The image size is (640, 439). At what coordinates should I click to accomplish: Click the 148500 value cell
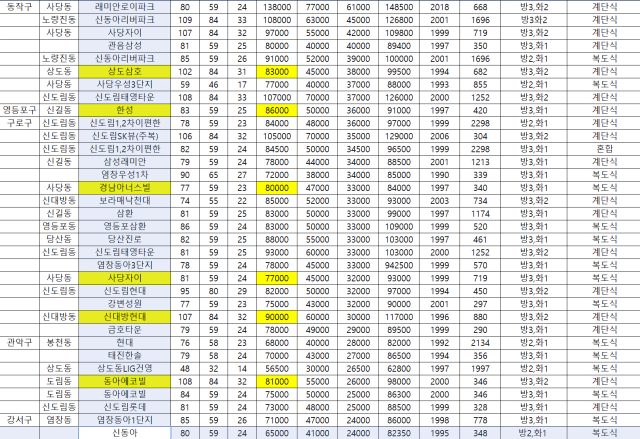click(399, 7)
